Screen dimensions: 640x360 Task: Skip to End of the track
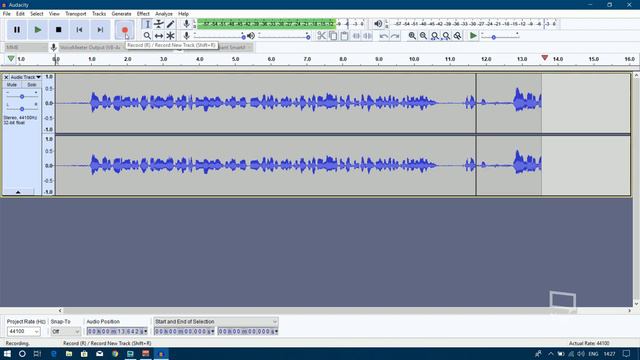tap(100, 30)
